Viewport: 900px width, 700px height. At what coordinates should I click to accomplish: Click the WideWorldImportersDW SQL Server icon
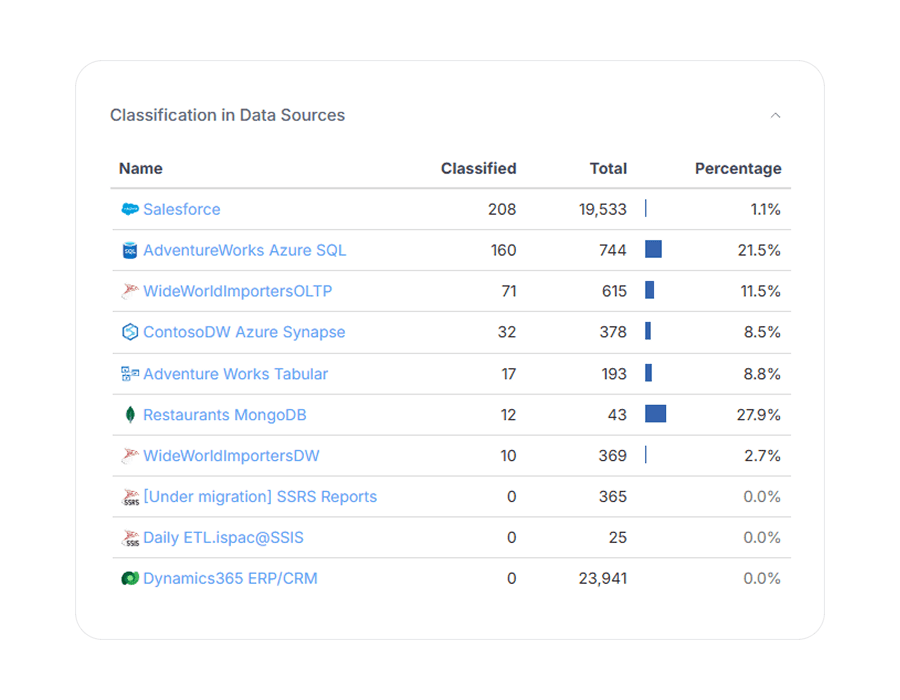(x=129, y=455)
